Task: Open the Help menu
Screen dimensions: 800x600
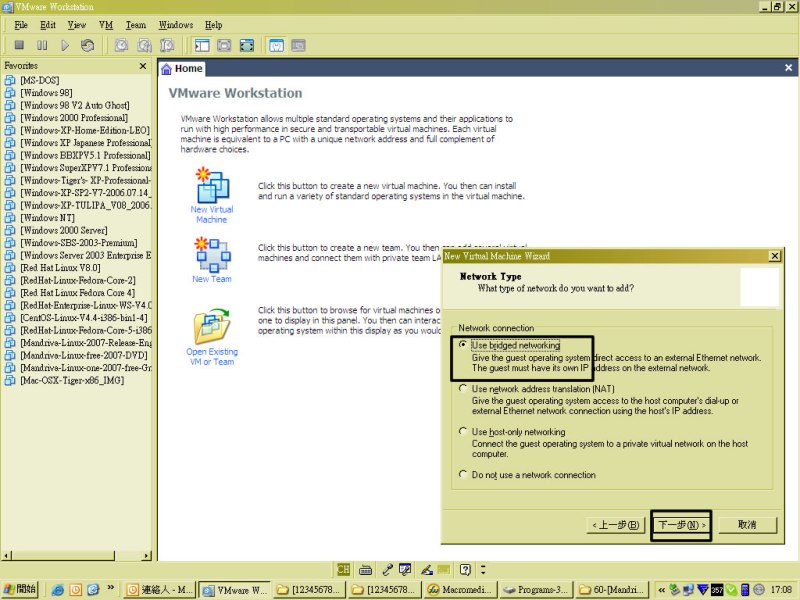Action: (x=213, y=25)
